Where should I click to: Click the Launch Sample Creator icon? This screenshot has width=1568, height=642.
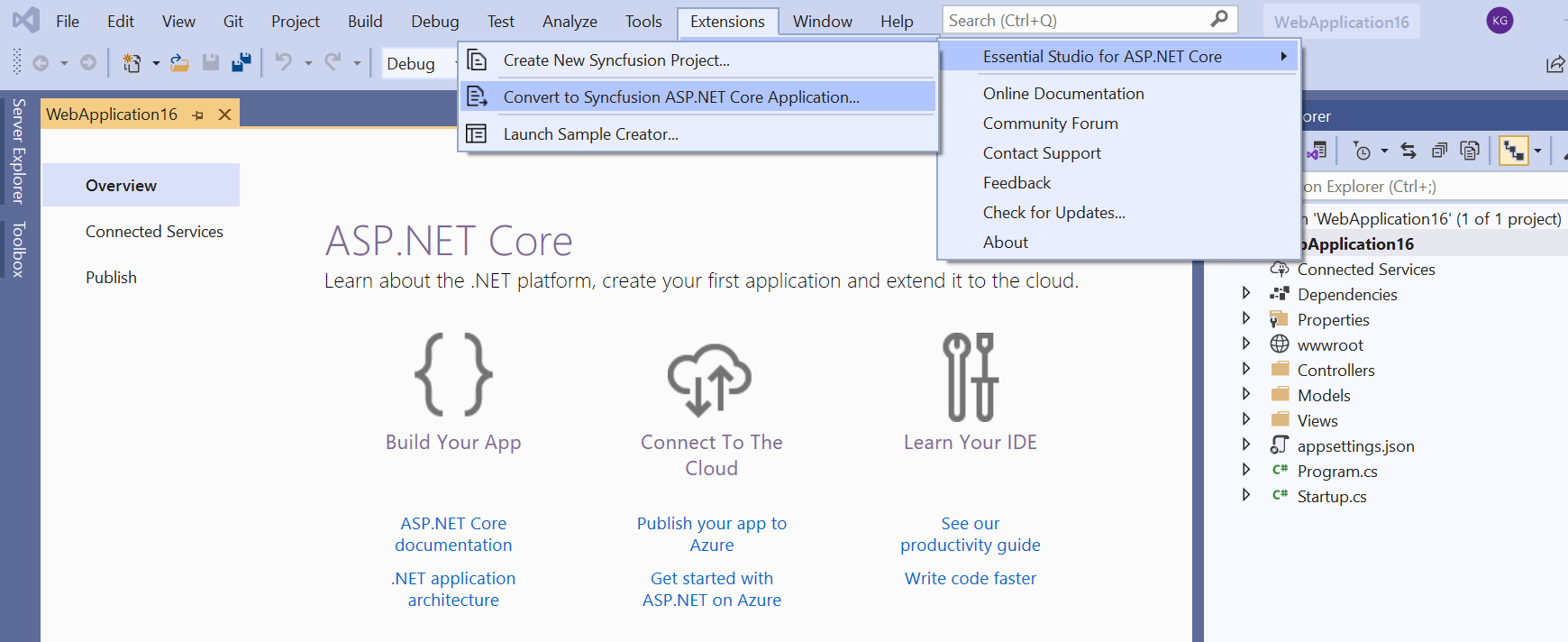477,134
